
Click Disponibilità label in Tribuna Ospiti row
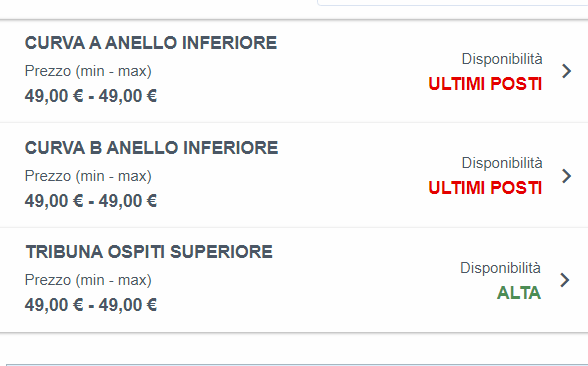click(x=501, y=268)
